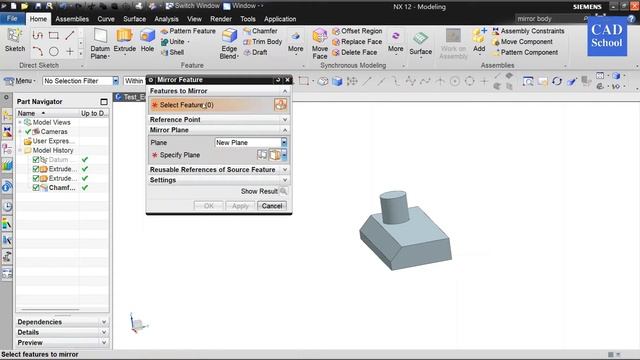Select the Model History tree node

click(x=53, y=150)
